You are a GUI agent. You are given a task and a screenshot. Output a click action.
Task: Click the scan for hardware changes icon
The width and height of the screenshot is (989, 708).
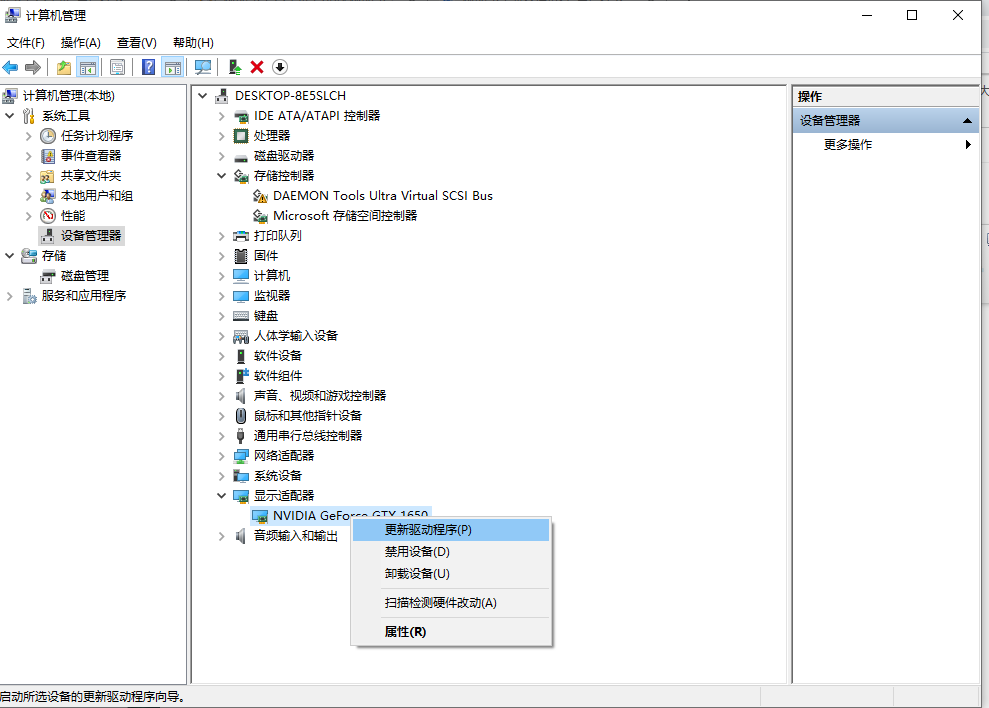tap(203, 67)
